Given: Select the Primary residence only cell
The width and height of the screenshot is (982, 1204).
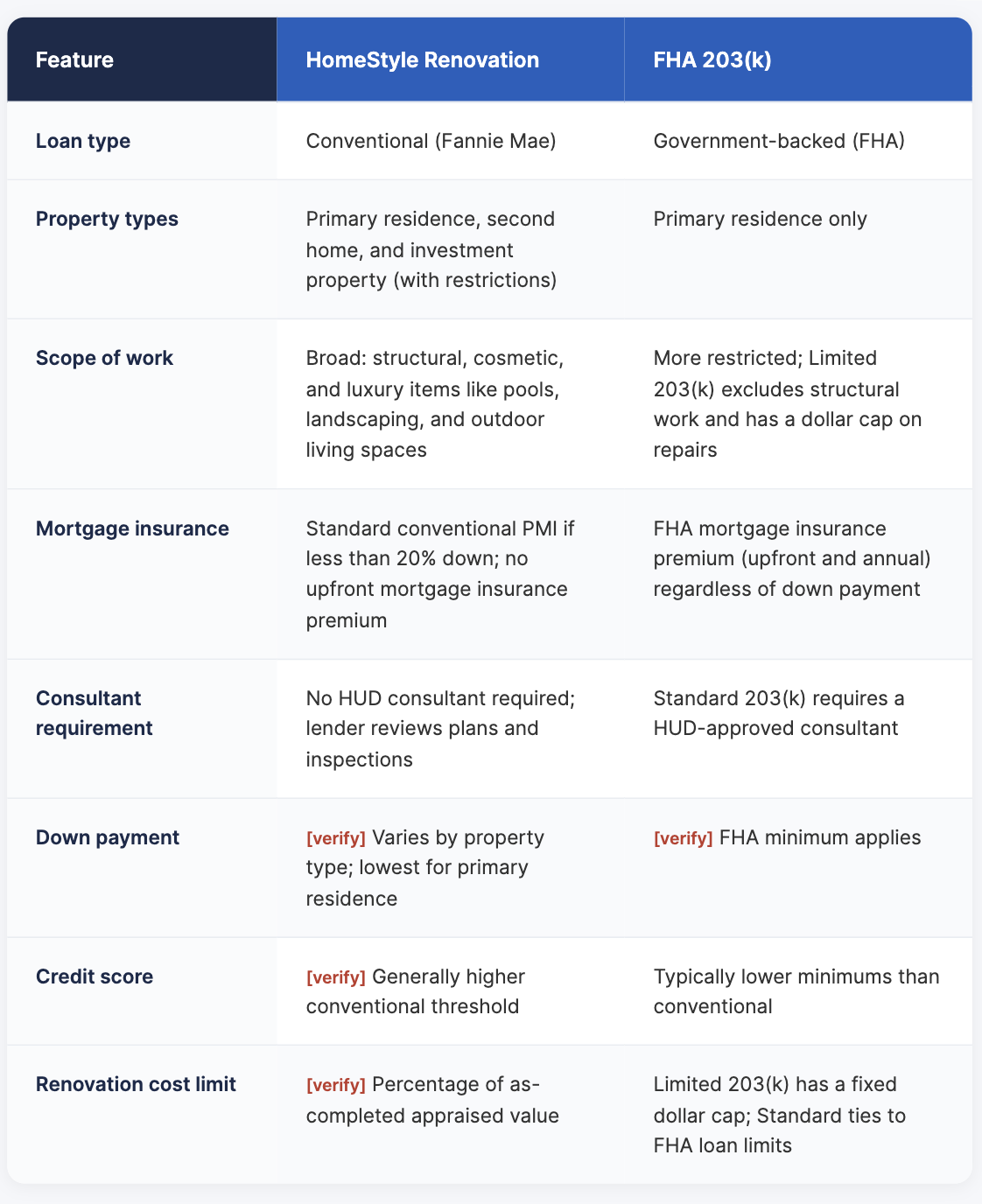Looking at the screenshot, I should (x=761, y=219).
